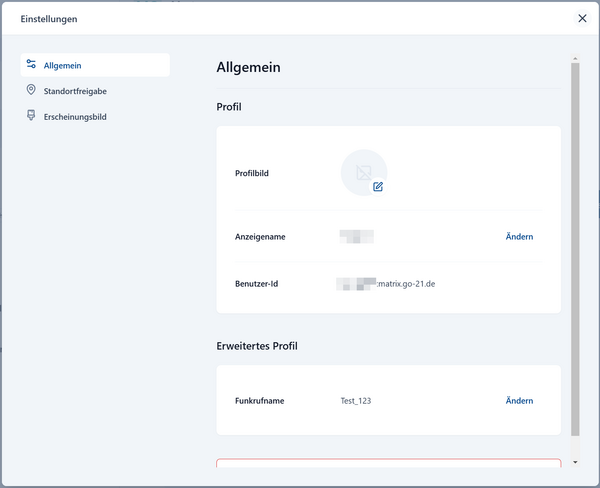Click the vertical scrollbar thumb
Screen dimensions: 600x488
[x=574, y=250]
